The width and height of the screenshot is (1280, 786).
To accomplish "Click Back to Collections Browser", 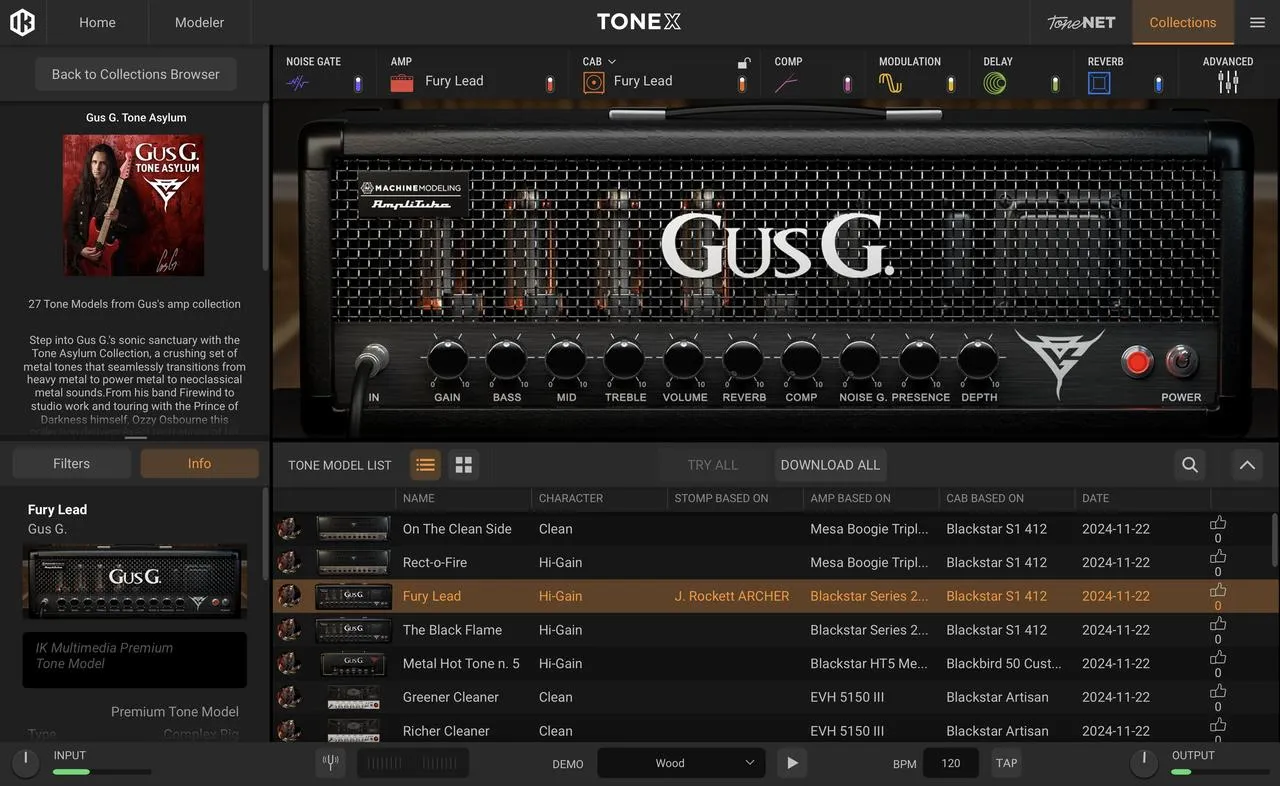I will click(136, 74).
